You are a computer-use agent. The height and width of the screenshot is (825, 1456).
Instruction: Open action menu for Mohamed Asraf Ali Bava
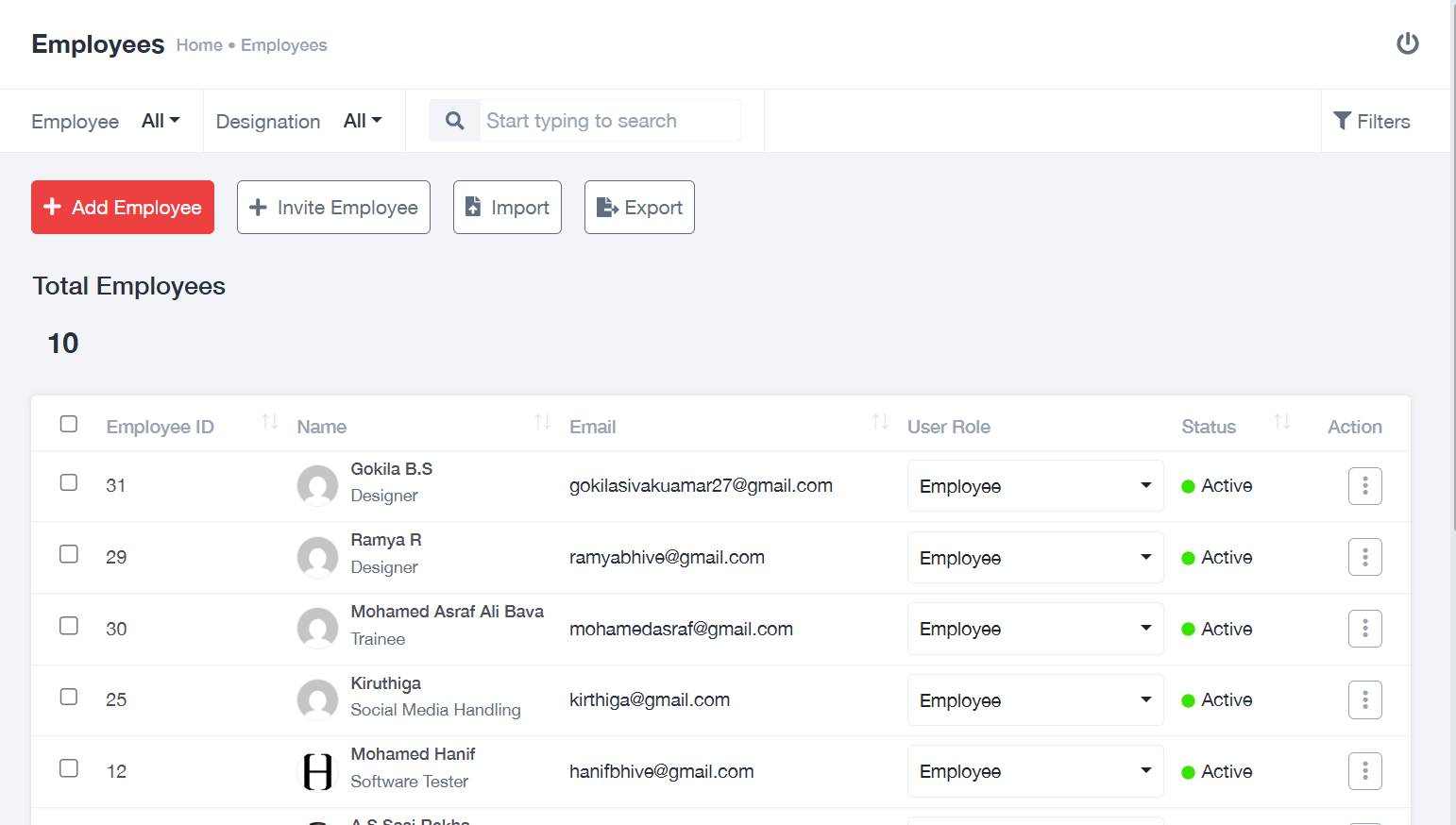coord(1364,629)
